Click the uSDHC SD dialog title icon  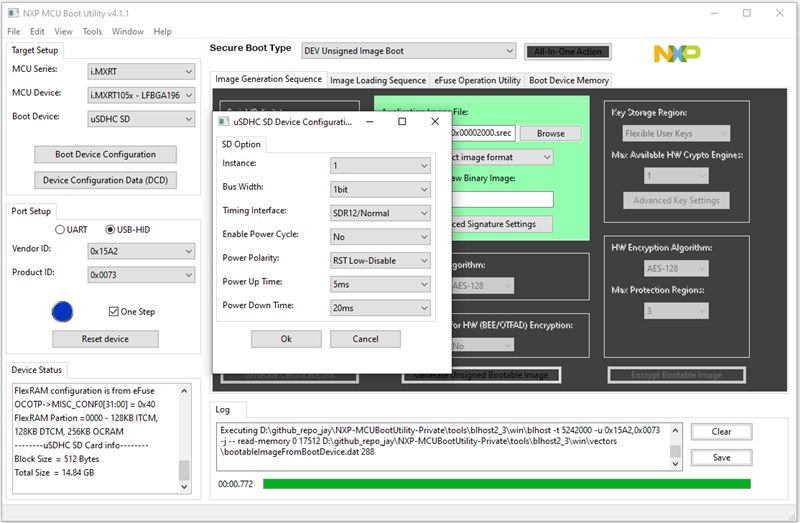tap(223, 121)
